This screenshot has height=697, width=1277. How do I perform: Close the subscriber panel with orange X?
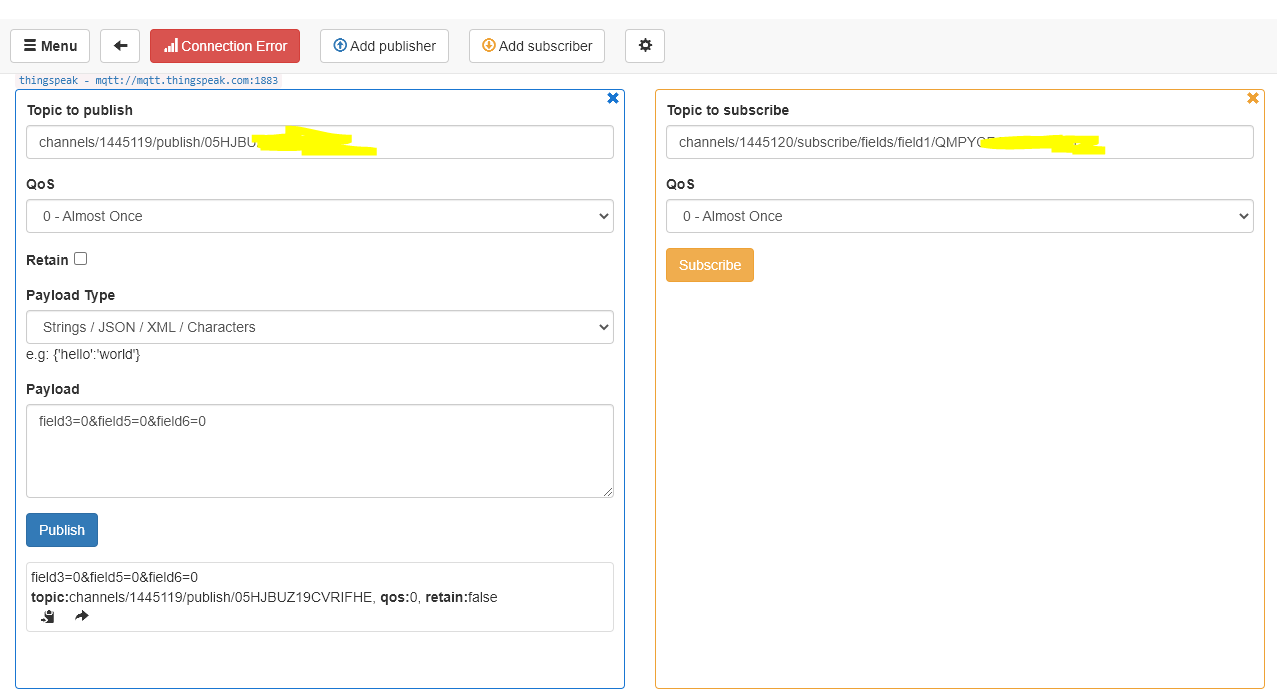1252,98
